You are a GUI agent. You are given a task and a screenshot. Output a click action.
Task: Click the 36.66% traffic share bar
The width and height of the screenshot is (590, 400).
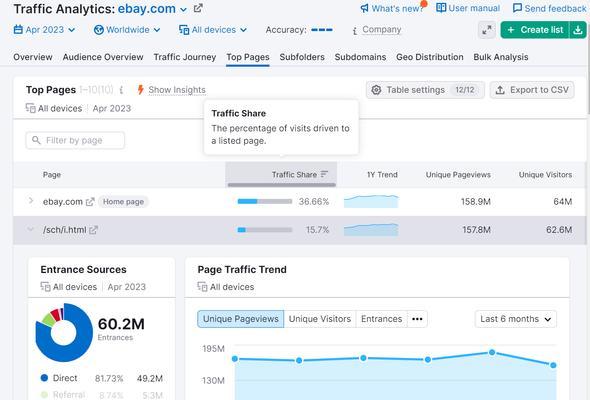tap(265, 201)
